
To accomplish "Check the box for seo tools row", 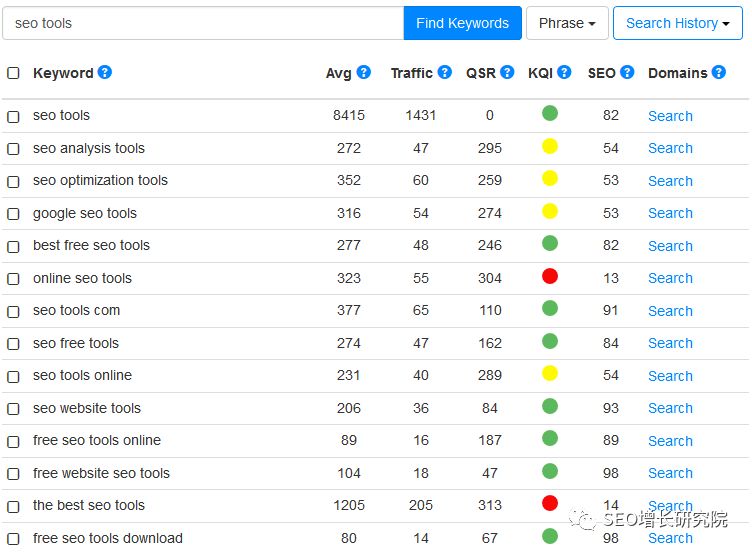I will (13, 117).
